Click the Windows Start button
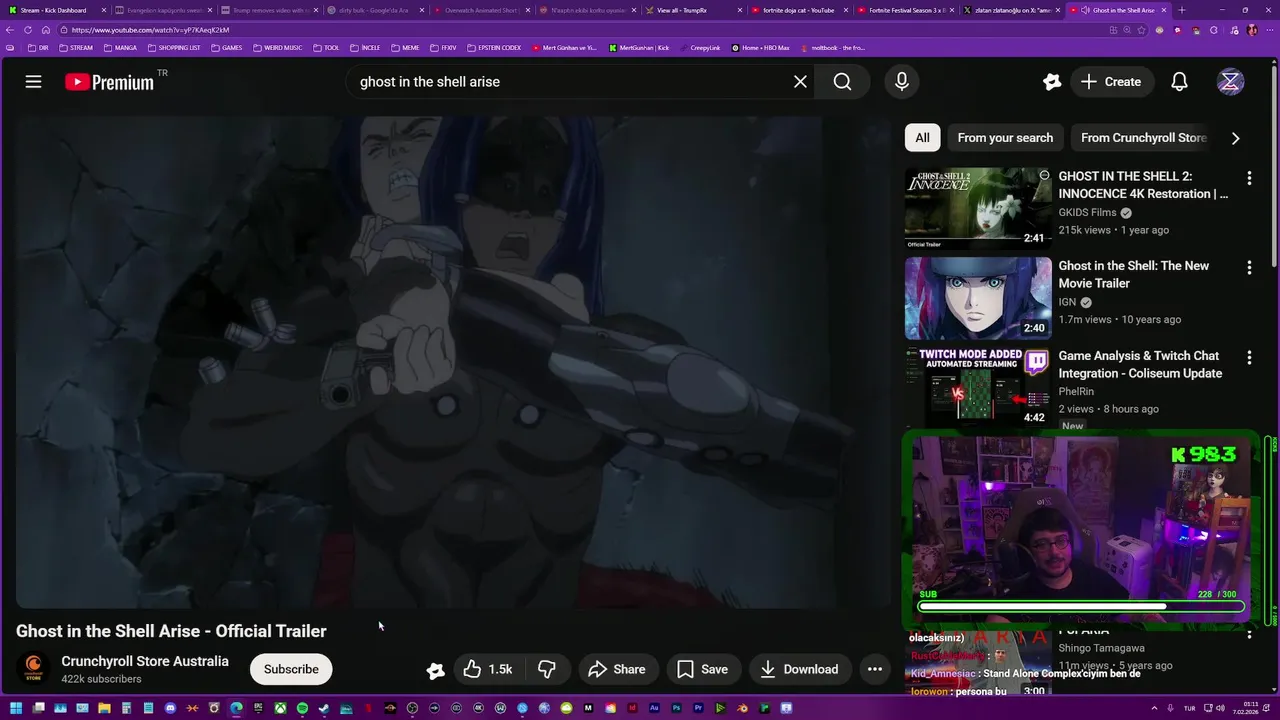 click(16, 709)
